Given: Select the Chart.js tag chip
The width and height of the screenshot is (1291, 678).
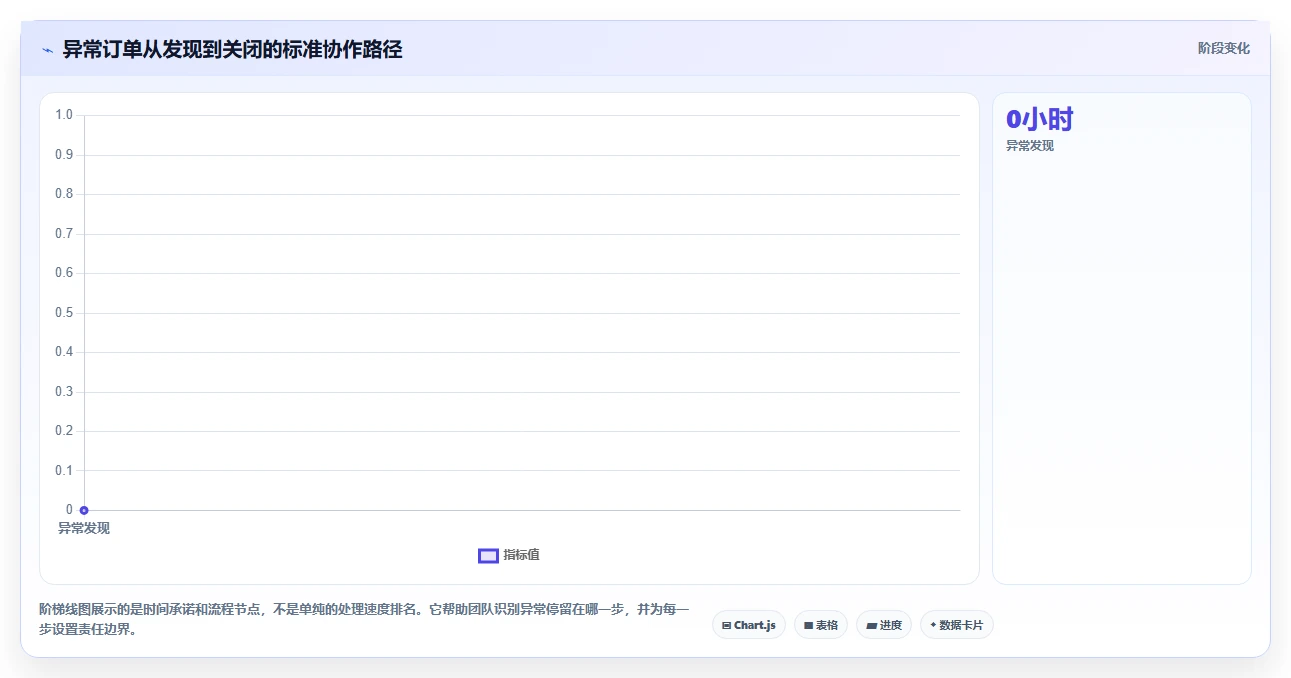Looking at the screenshot, I should click(x=749, y=625).
